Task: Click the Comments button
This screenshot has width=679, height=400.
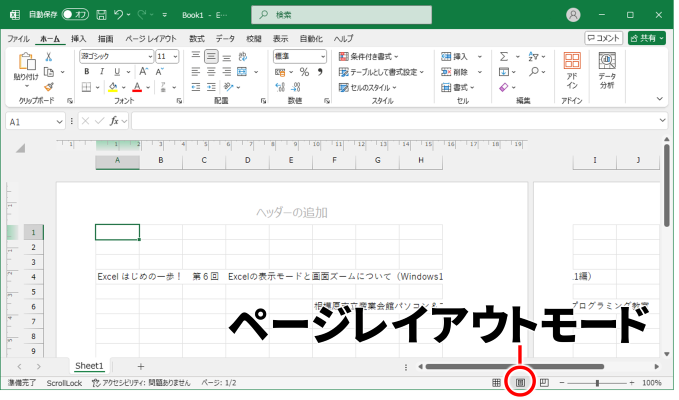Action: pyautogui.click(x=604, y=38)
